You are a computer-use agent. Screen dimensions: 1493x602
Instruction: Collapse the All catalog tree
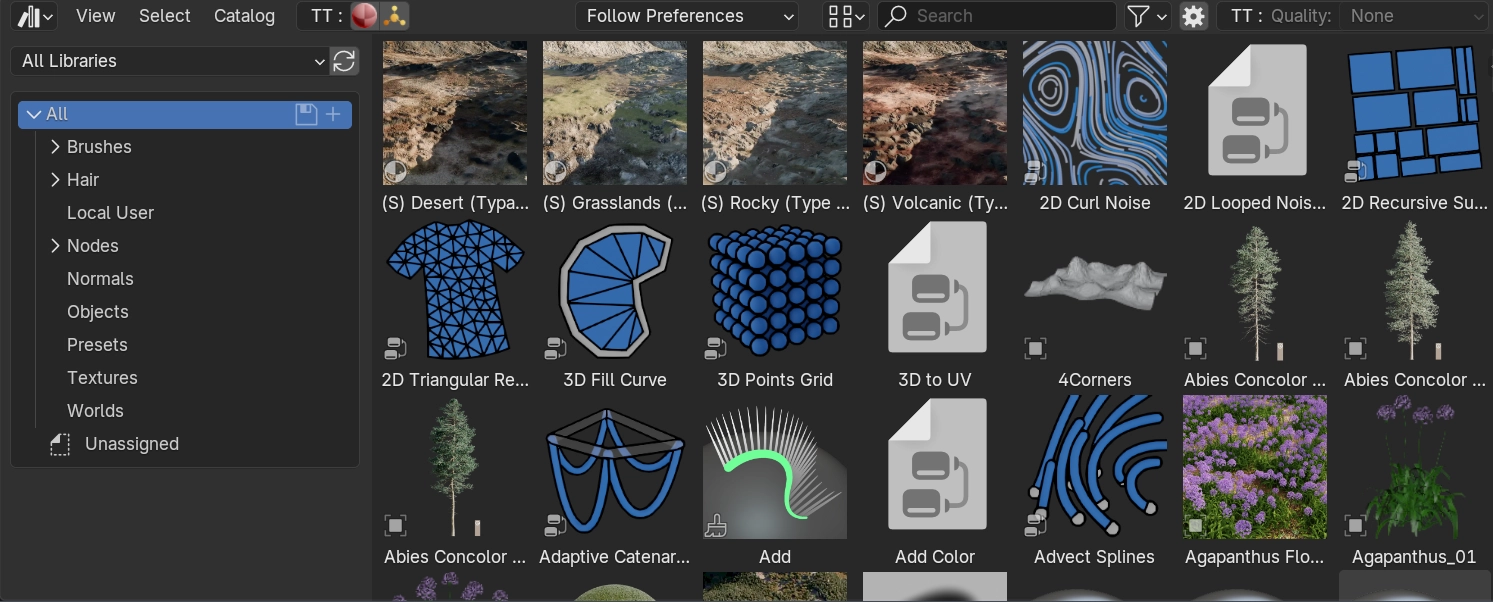[x=34, y=114]
